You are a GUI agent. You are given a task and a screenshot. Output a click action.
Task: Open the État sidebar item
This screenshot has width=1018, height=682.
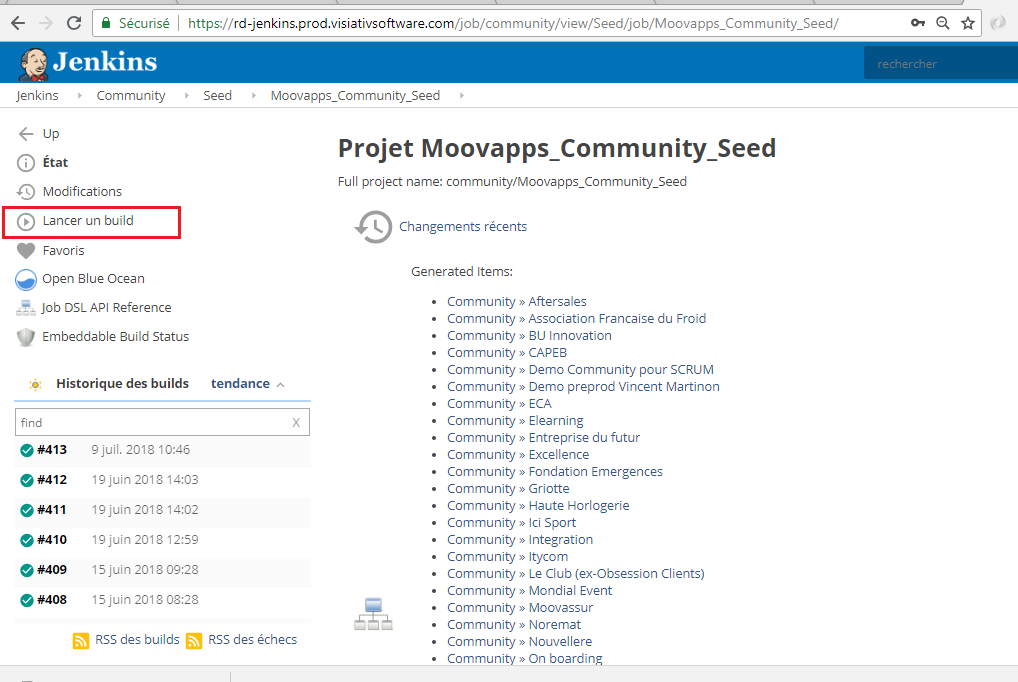click(x=55, y=162)
